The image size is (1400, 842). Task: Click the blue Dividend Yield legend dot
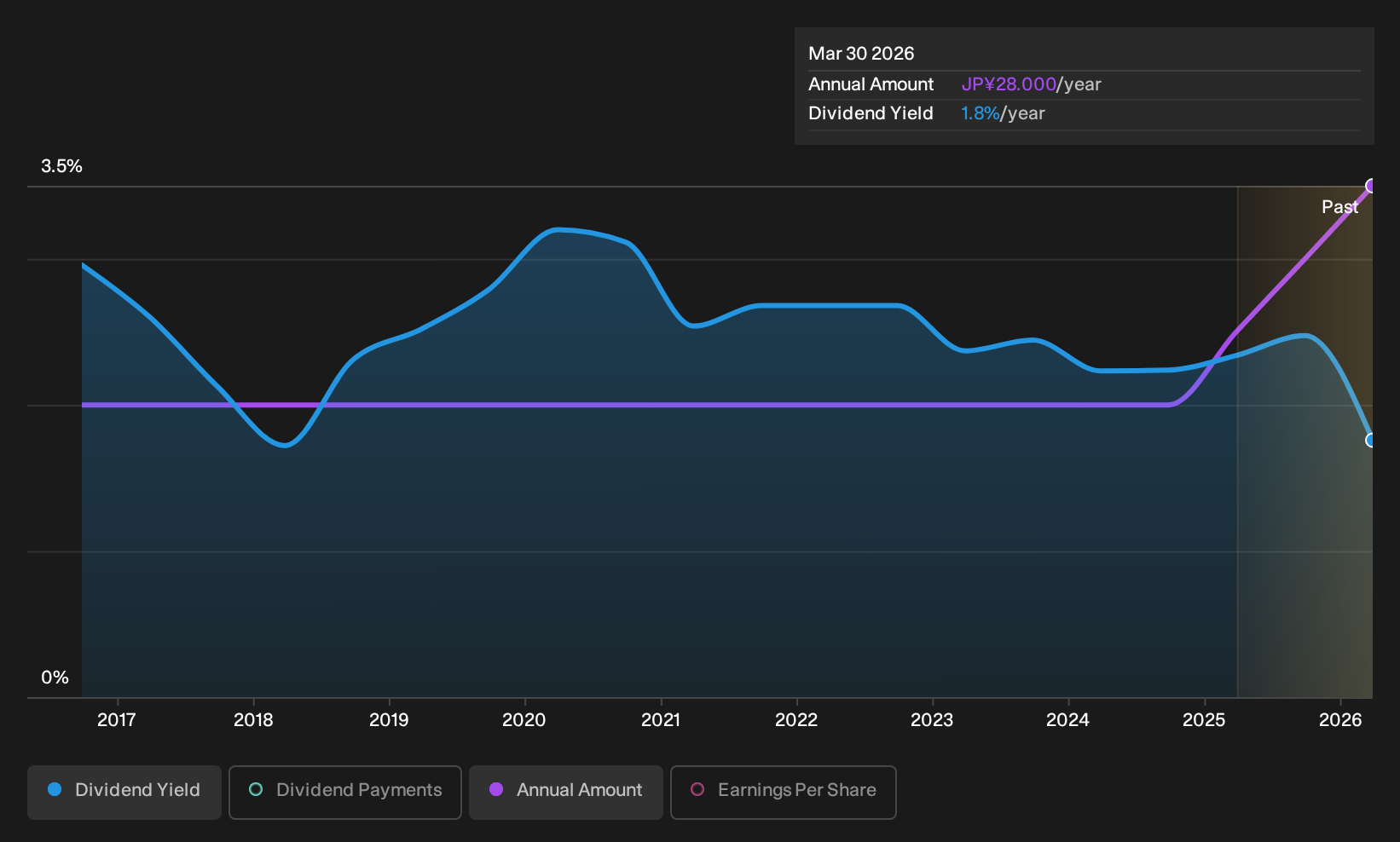55,790
